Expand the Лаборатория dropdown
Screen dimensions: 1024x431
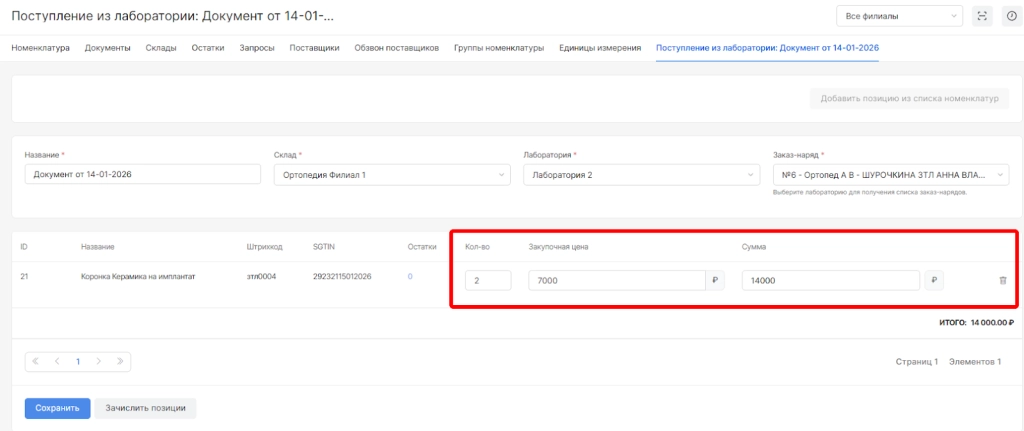click(x=641, y=175)
